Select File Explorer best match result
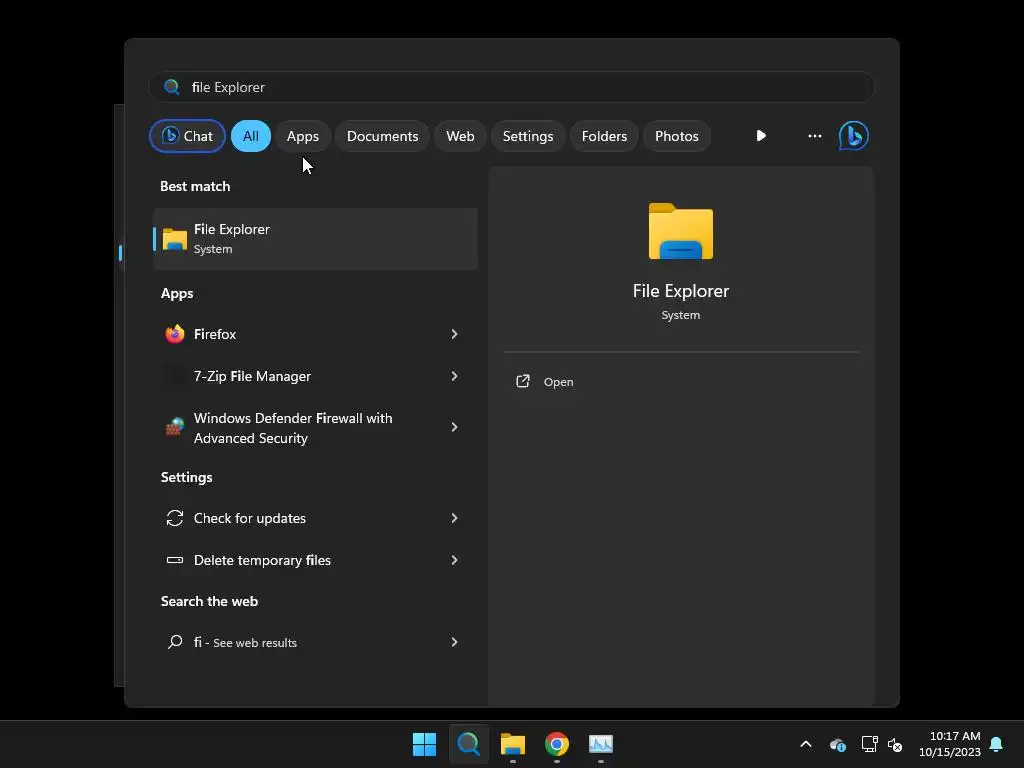This screenshot has width=1024, height=768. point(315,239)
